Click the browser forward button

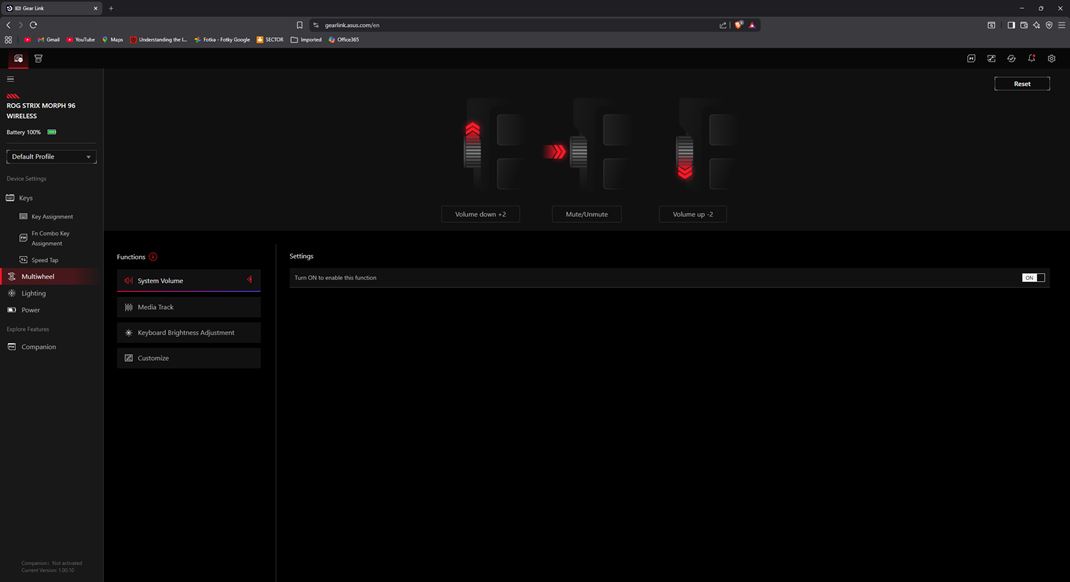[x=20, y=25]
